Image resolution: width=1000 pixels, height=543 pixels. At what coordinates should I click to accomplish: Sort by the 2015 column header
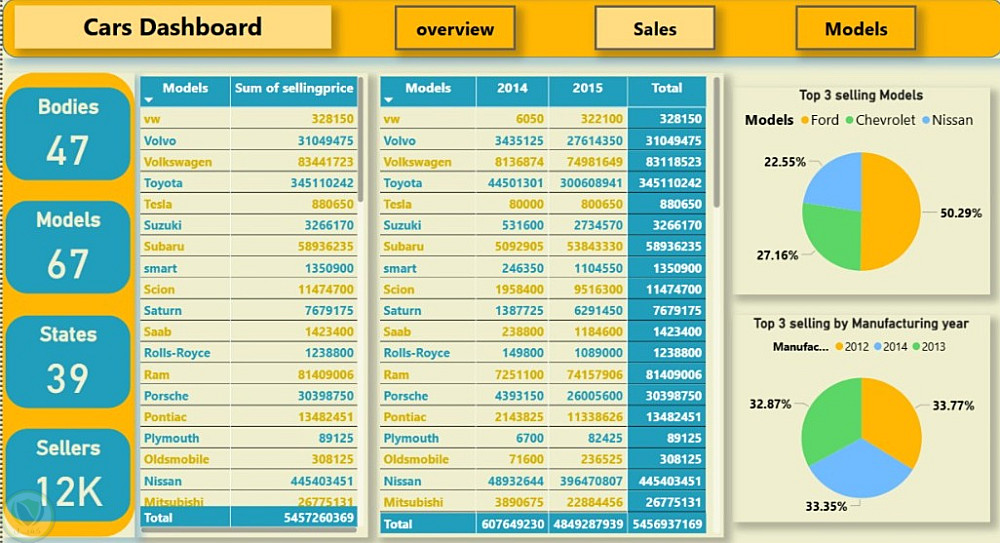coord(587,88)
